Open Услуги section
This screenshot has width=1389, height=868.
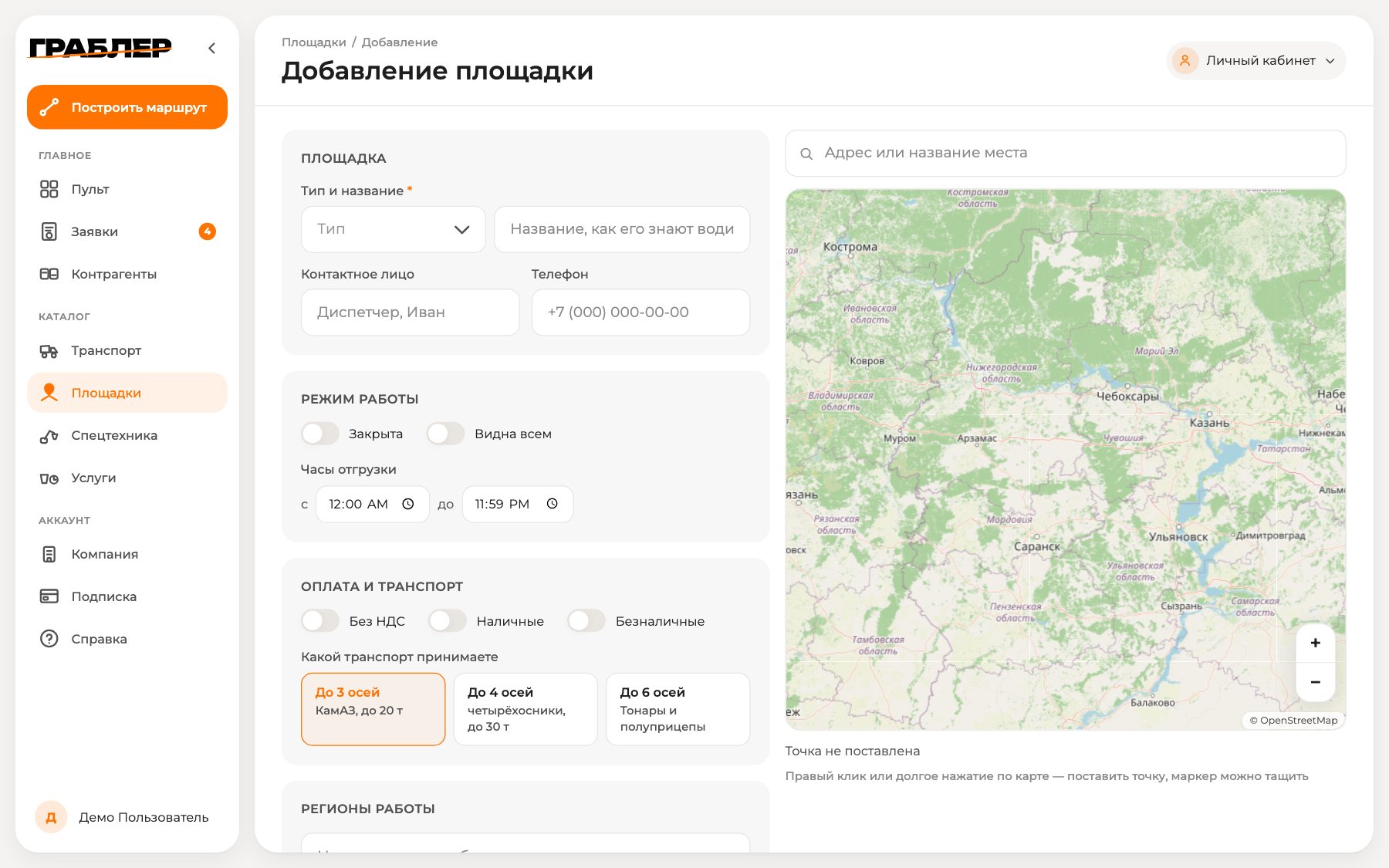coord(127,478)
